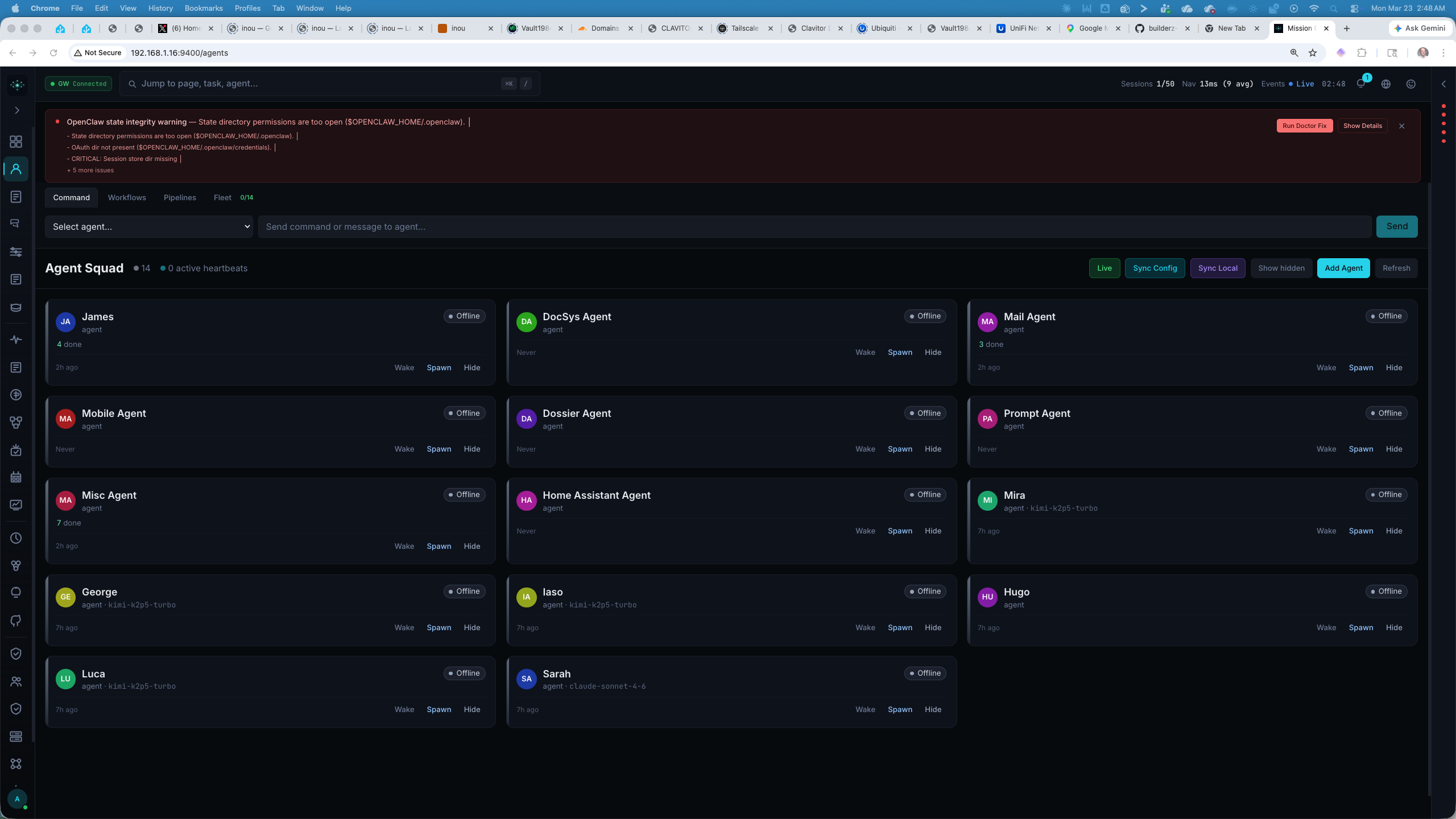This screenshot has width=1456, height=819.
Task: Open the calendar icon in sidebar
Action: tap(16, 477)
